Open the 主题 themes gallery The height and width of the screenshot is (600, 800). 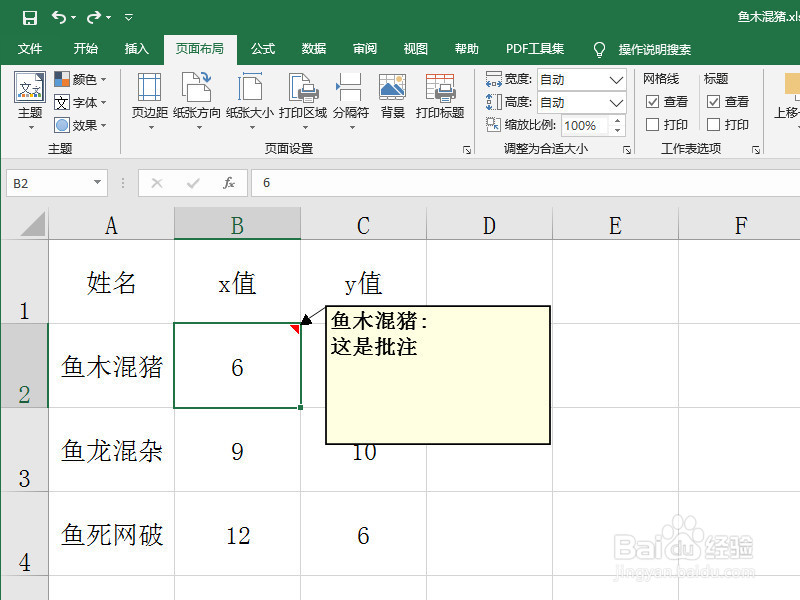click(30, 101)
